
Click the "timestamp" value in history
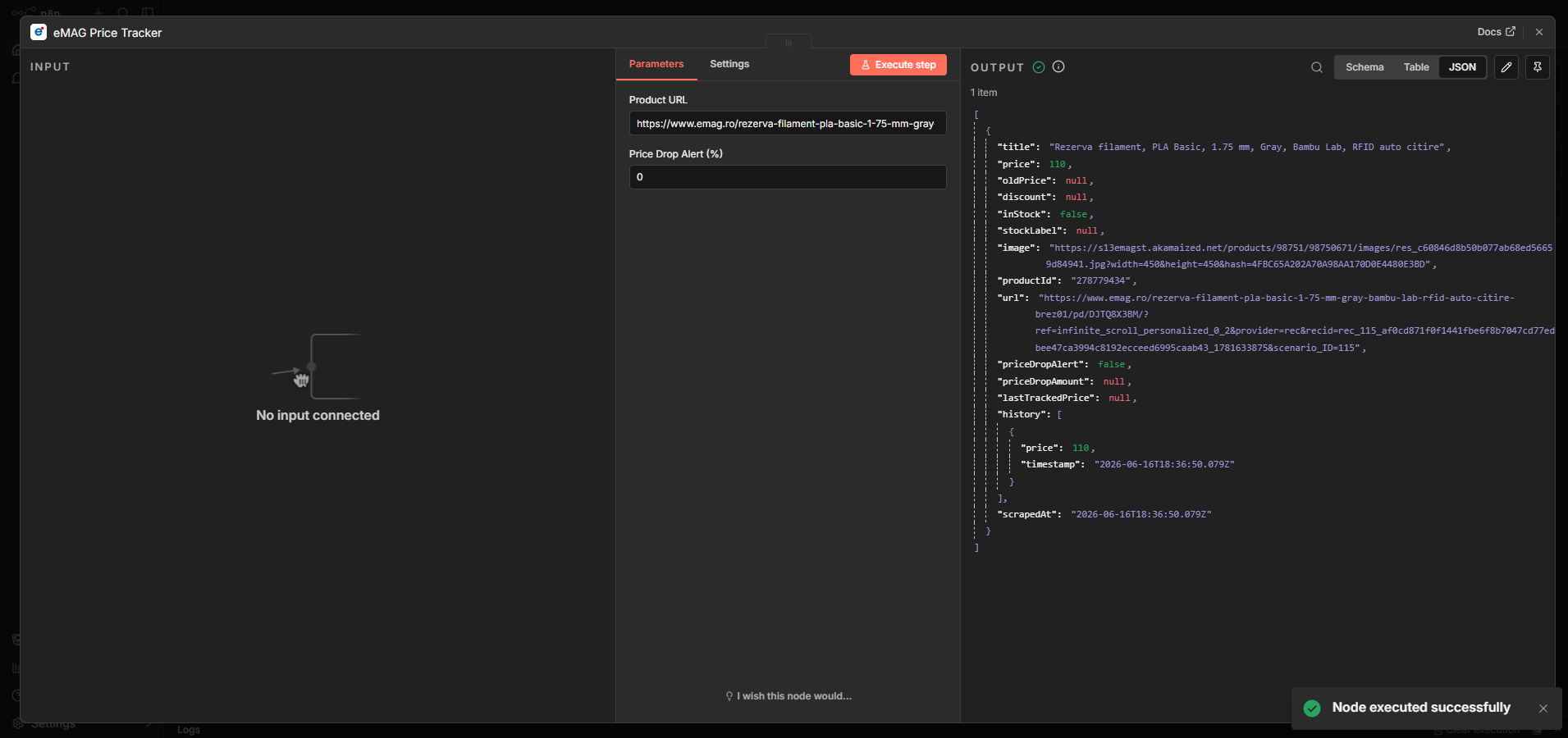pyautogui.click(x=1164, y=464)
